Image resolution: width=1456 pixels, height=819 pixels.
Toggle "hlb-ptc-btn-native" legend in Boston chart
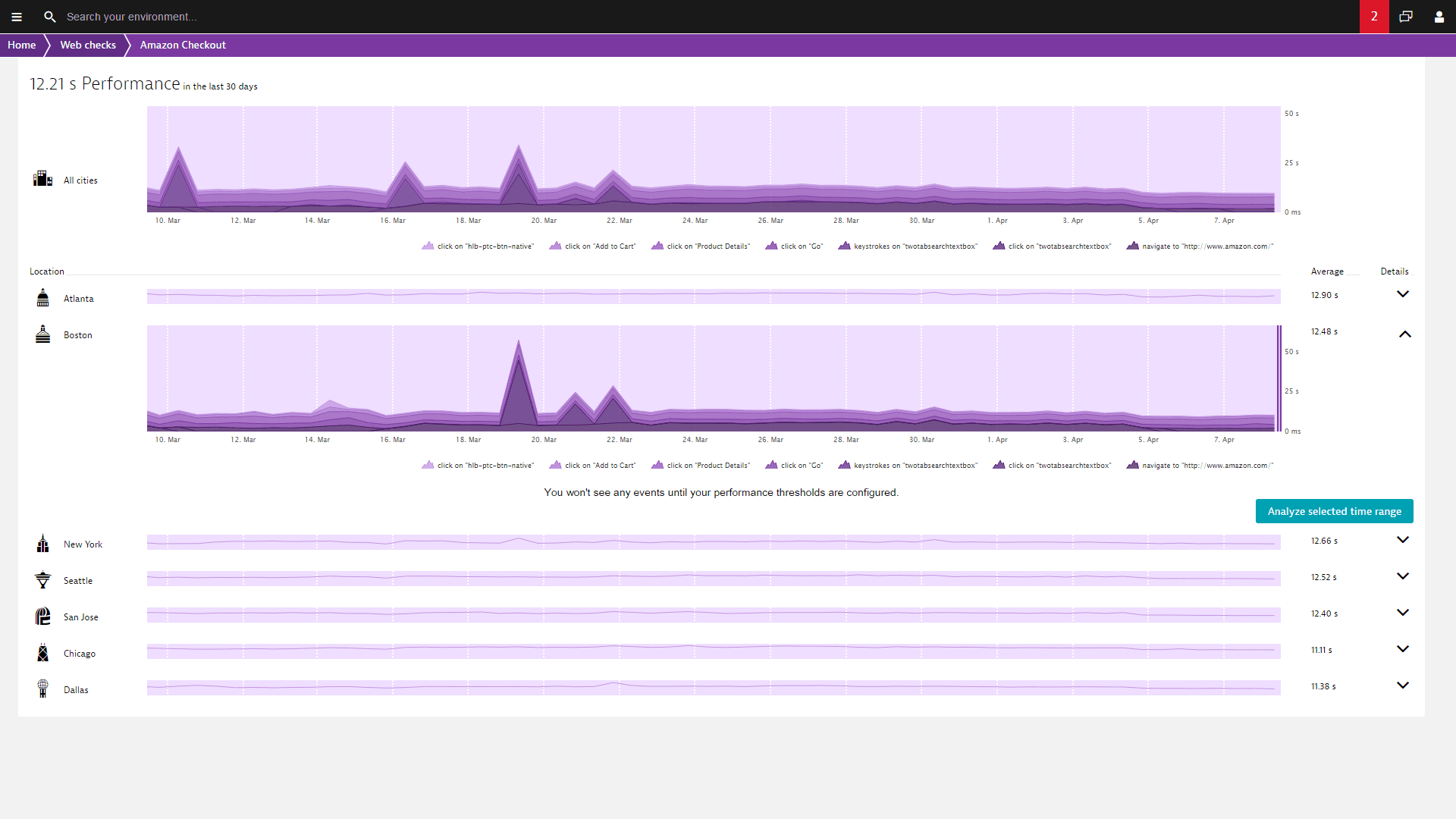click(478, 465)
